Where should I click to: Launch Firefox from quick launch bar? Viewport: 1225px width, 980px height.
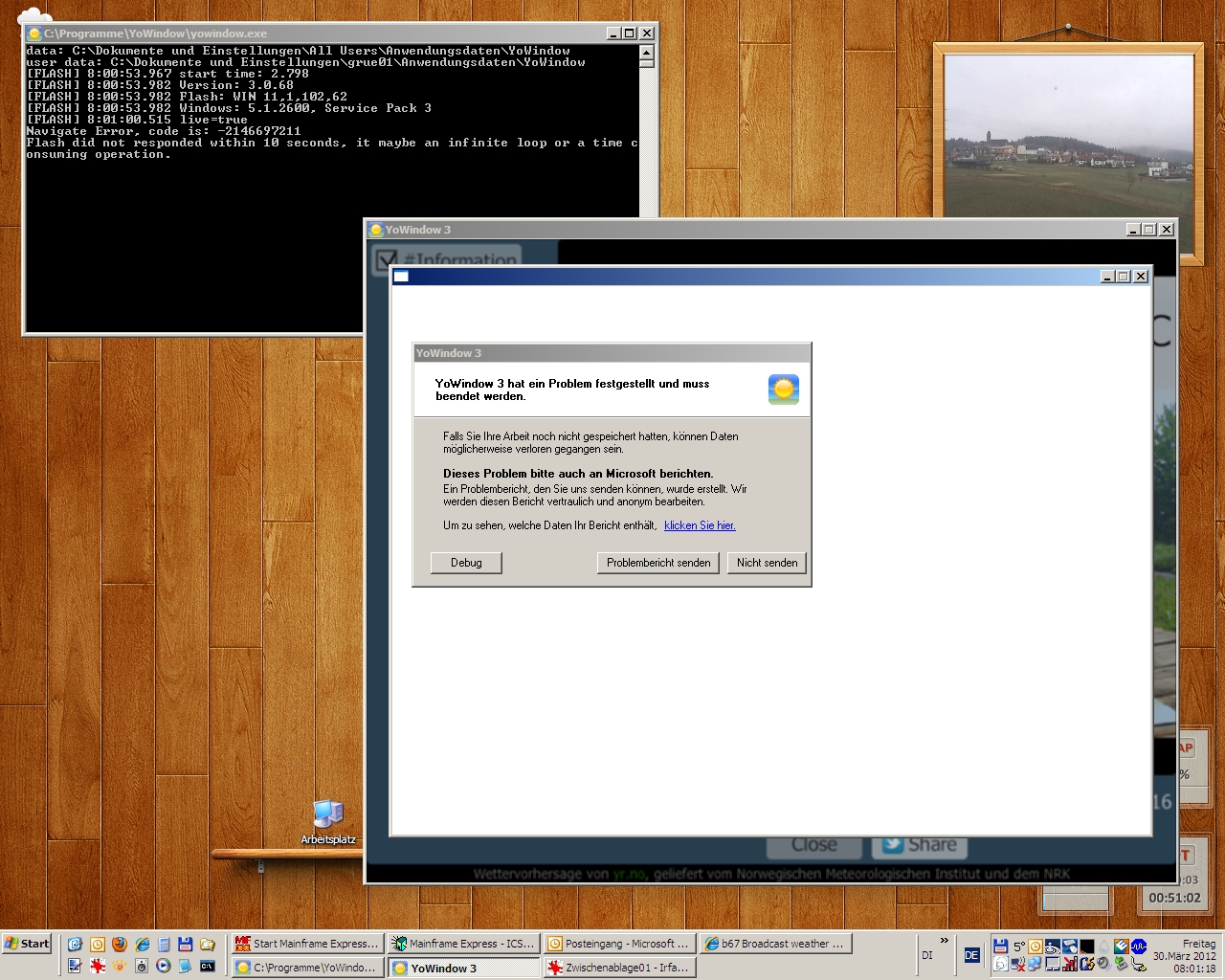click(x=120, y=945)
